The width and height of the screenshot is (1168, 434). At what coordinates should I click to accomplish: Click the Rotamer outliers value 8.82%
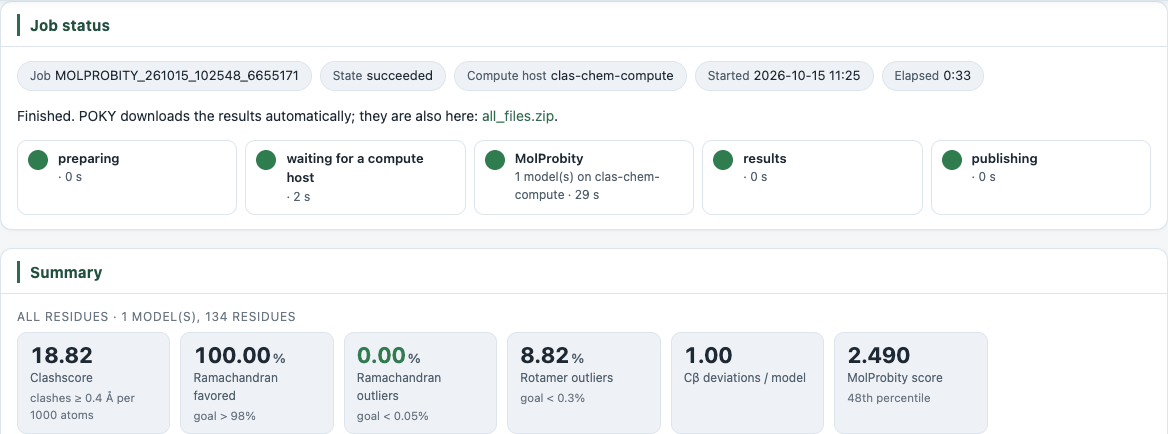552,355
